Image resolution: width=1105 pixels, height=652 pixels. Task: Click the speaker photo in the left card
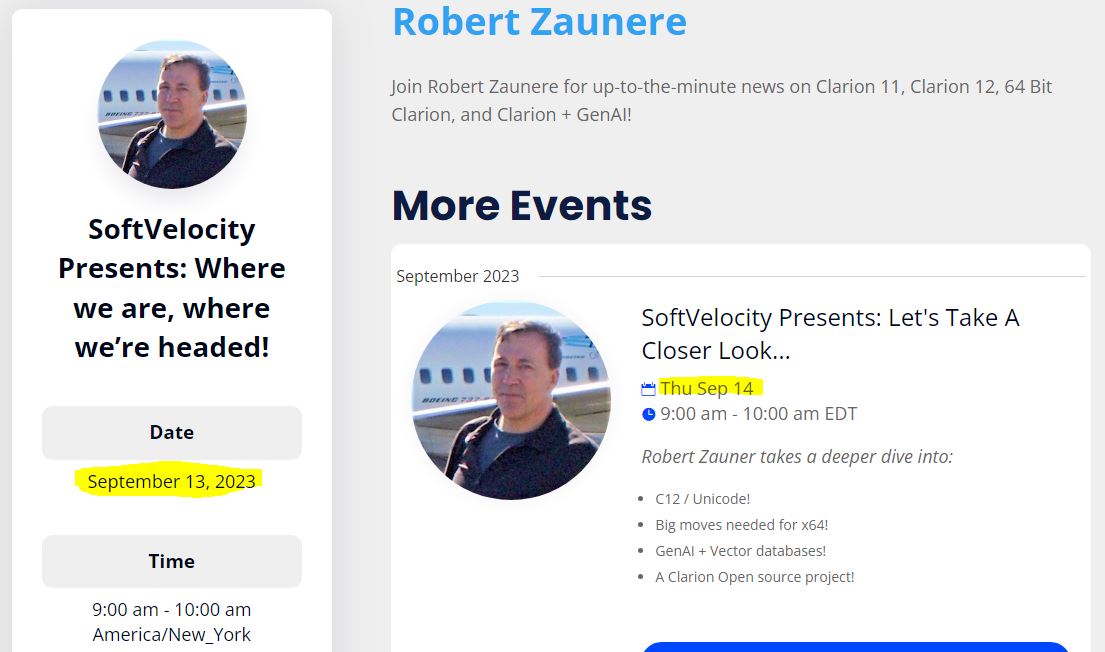pos(171,114)
